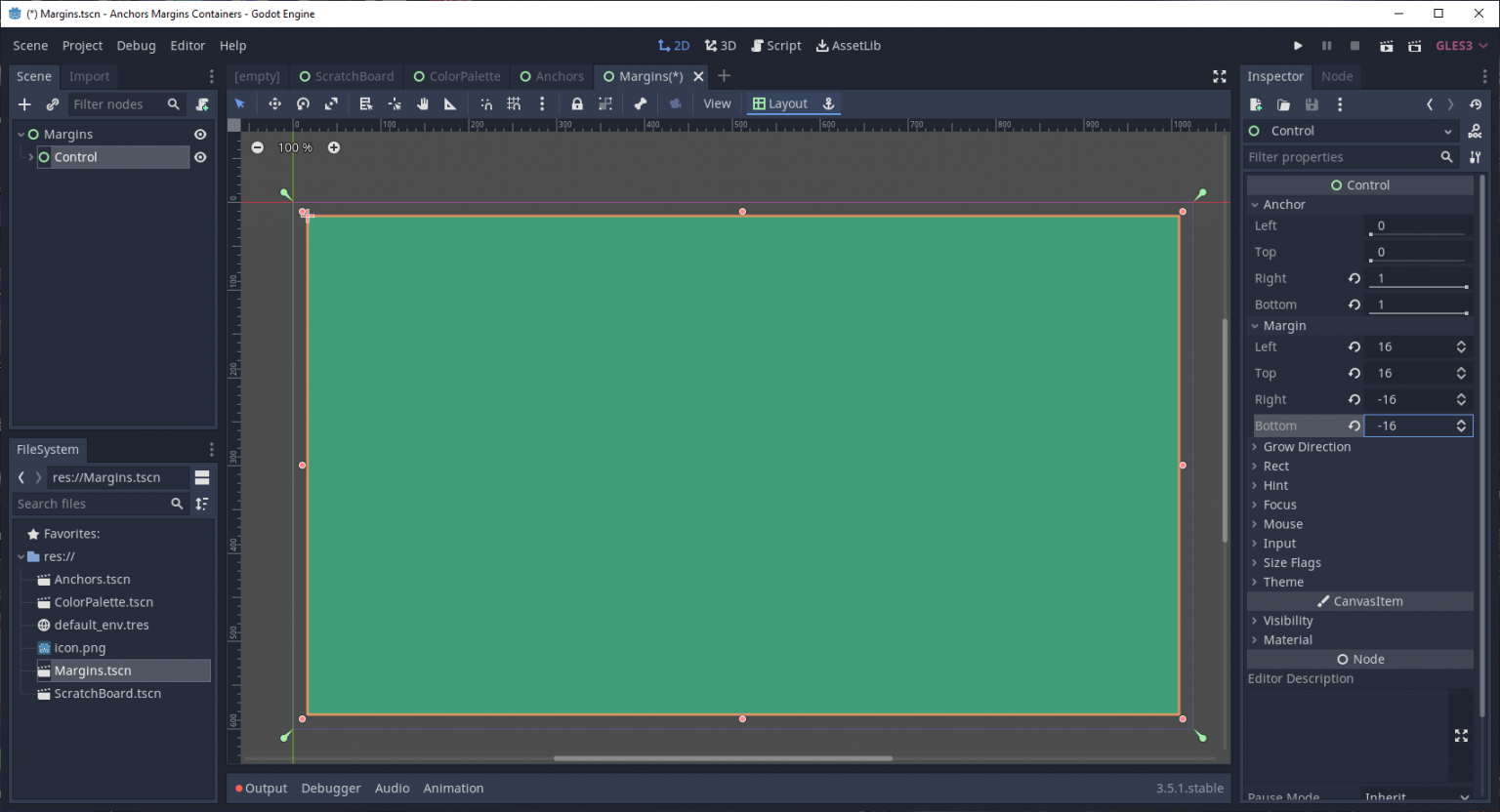This screenshot has width=1500, height=812.
Task: Toggle smart snapping options
Action: pos(485,103)
